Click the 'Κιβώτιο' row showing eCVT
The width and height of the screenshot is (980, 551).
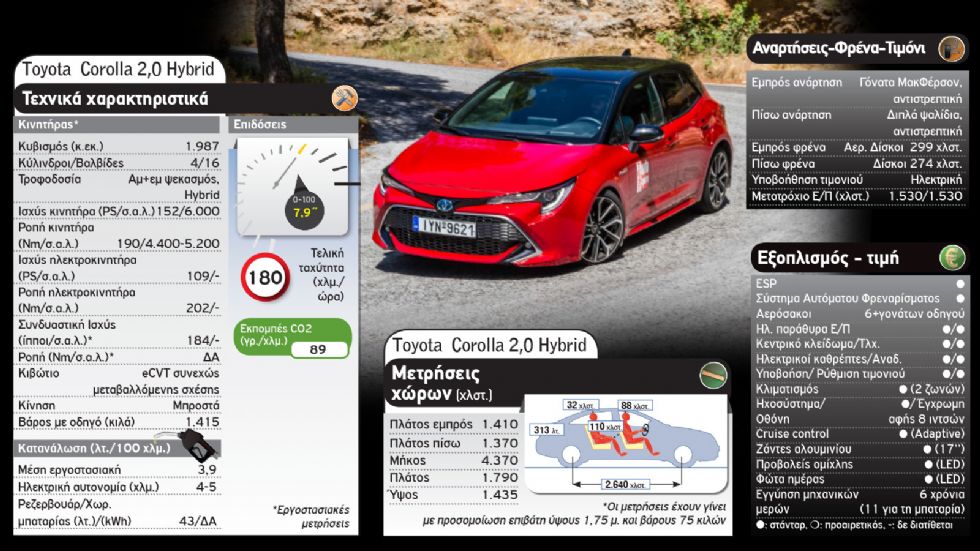(118, 381)
